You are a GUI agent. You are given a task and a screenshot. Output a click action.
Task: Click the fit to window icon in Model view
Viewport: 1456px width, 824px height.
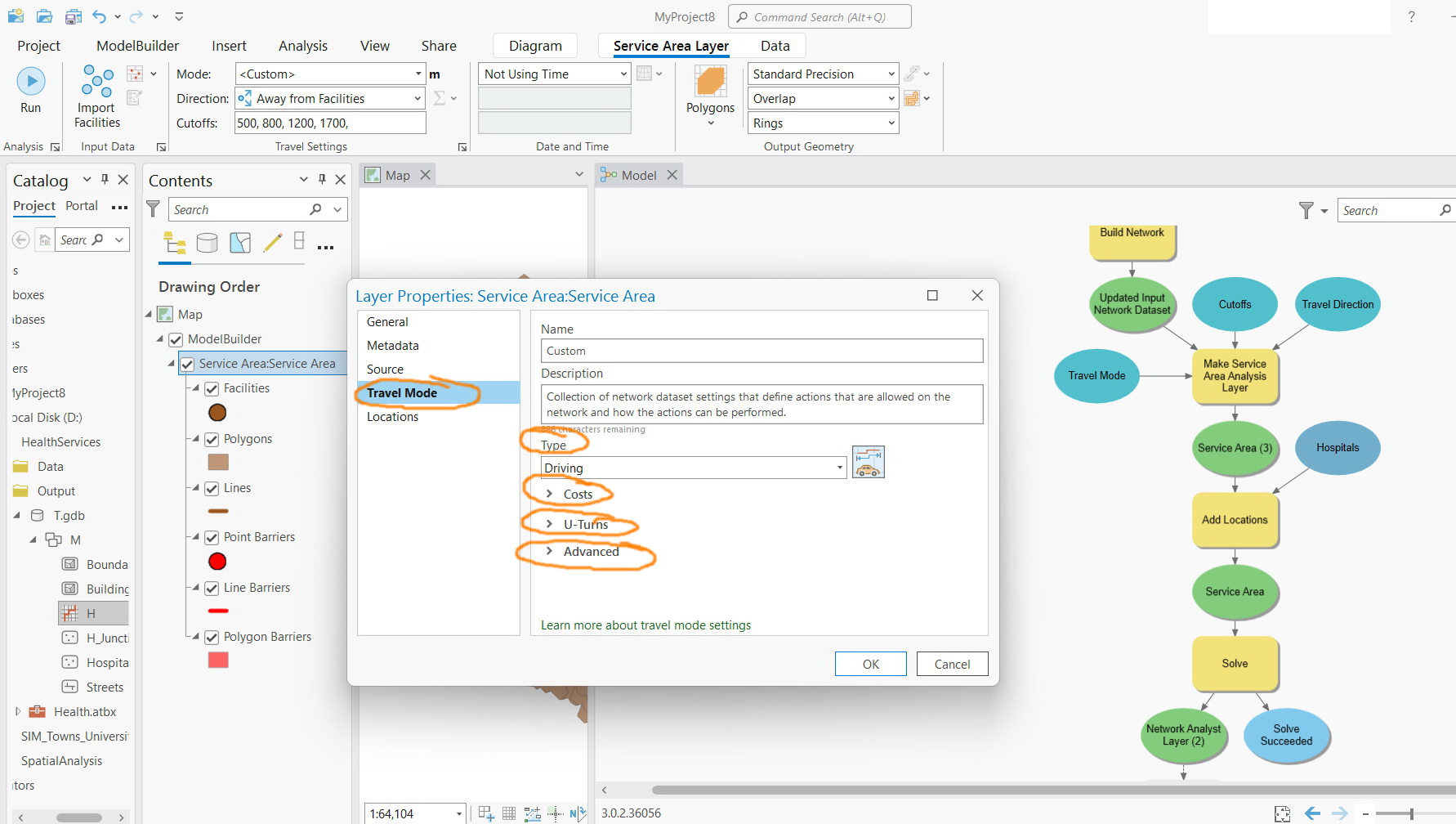(x=1283, y=813)
